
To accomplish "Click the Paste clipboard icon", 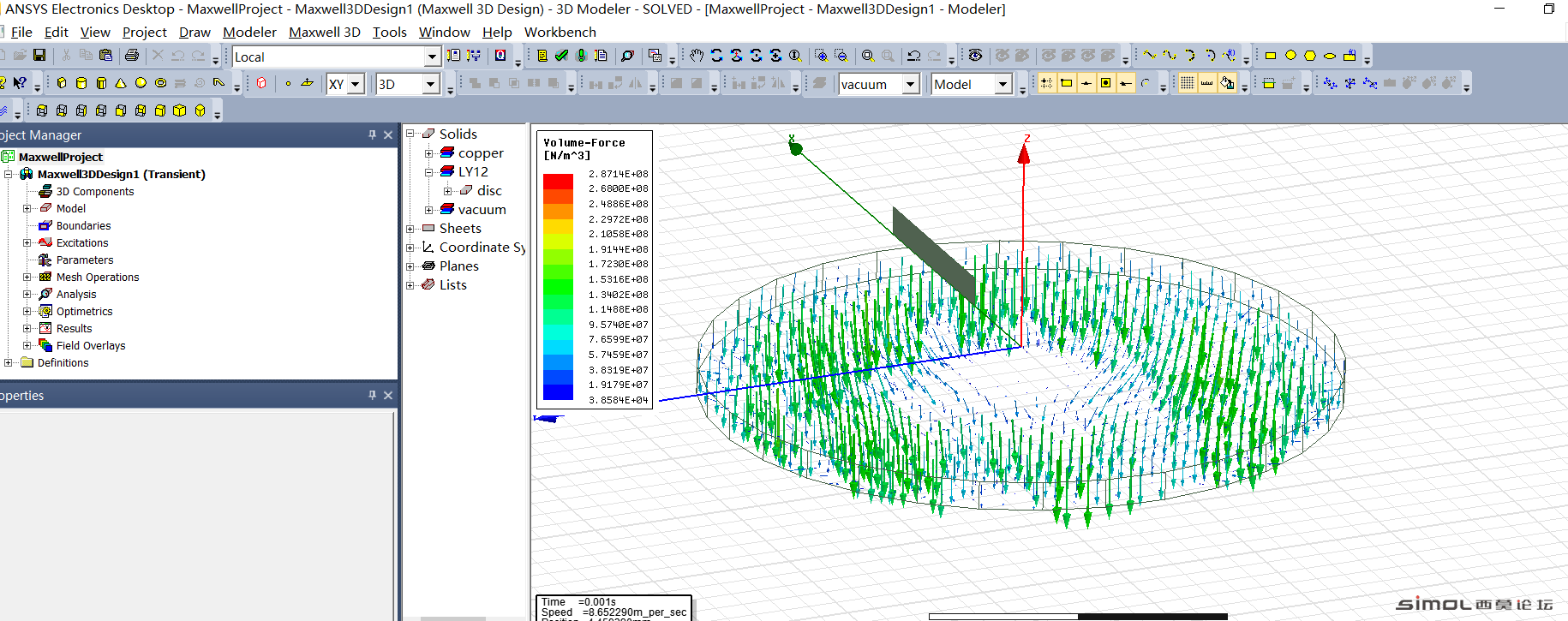I will (105, 55).
